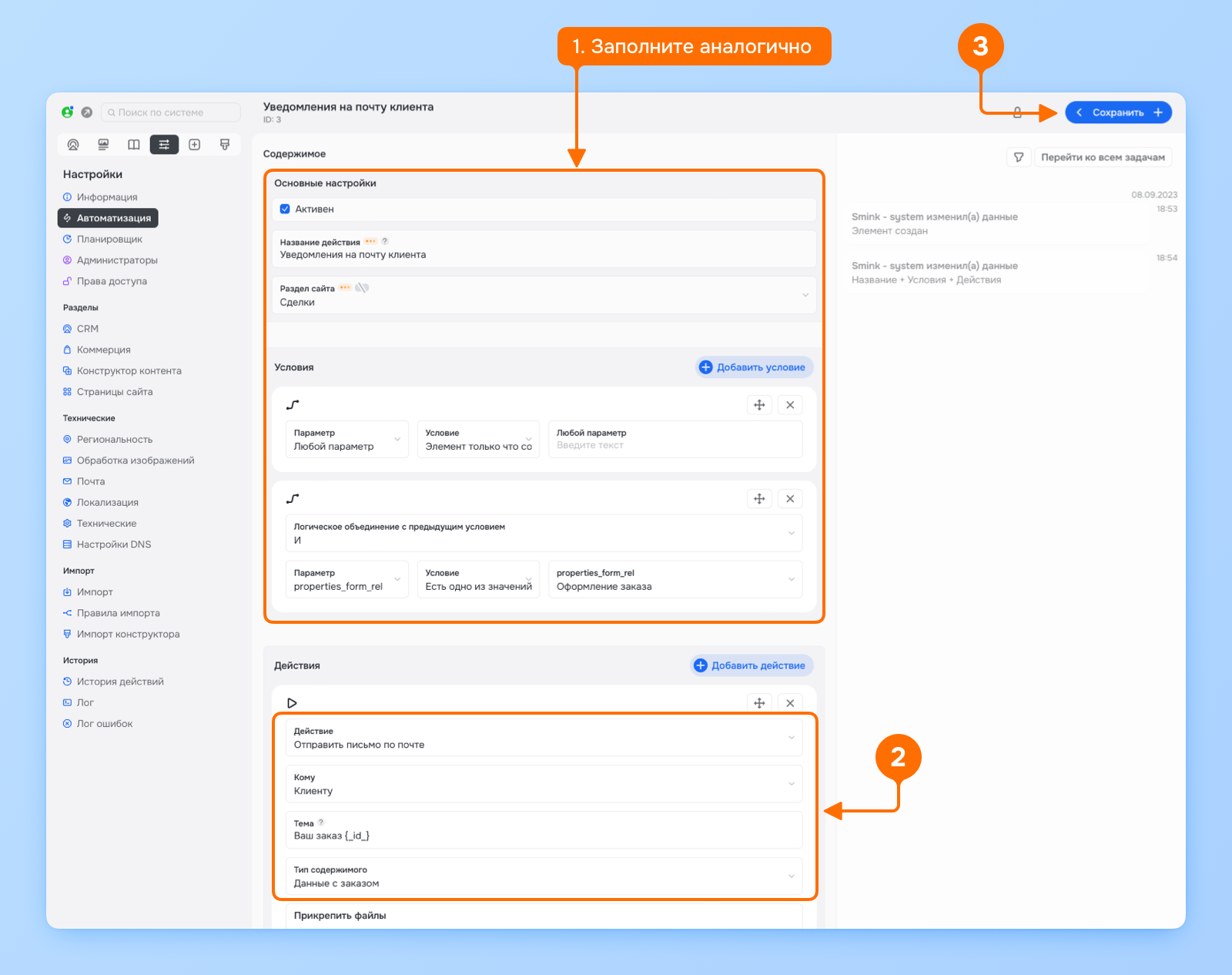The height and width of the screenshot is (975, 1232).
Task: Toggle the Активен checkbox
Action: 285,209
